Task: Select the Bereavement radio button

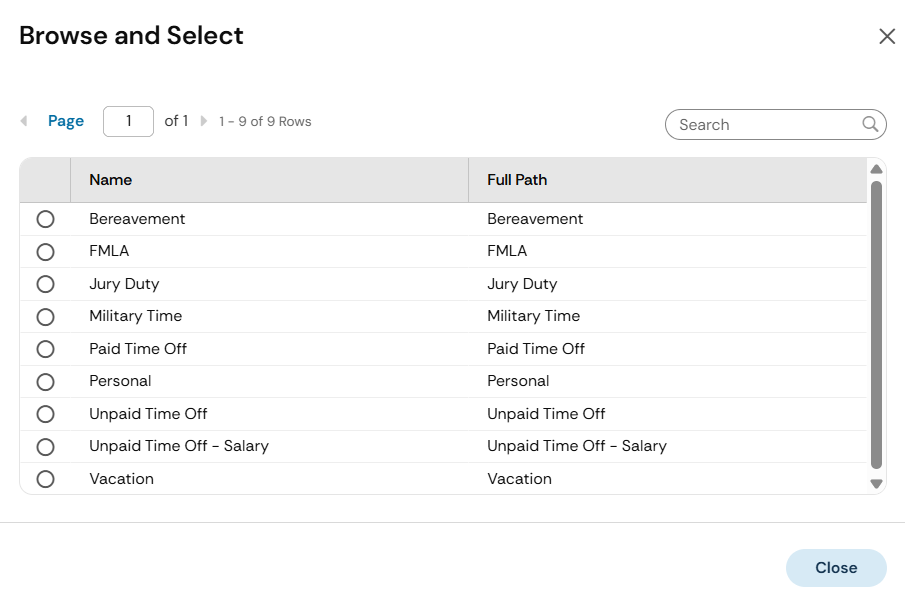Action: pos(45,219)
